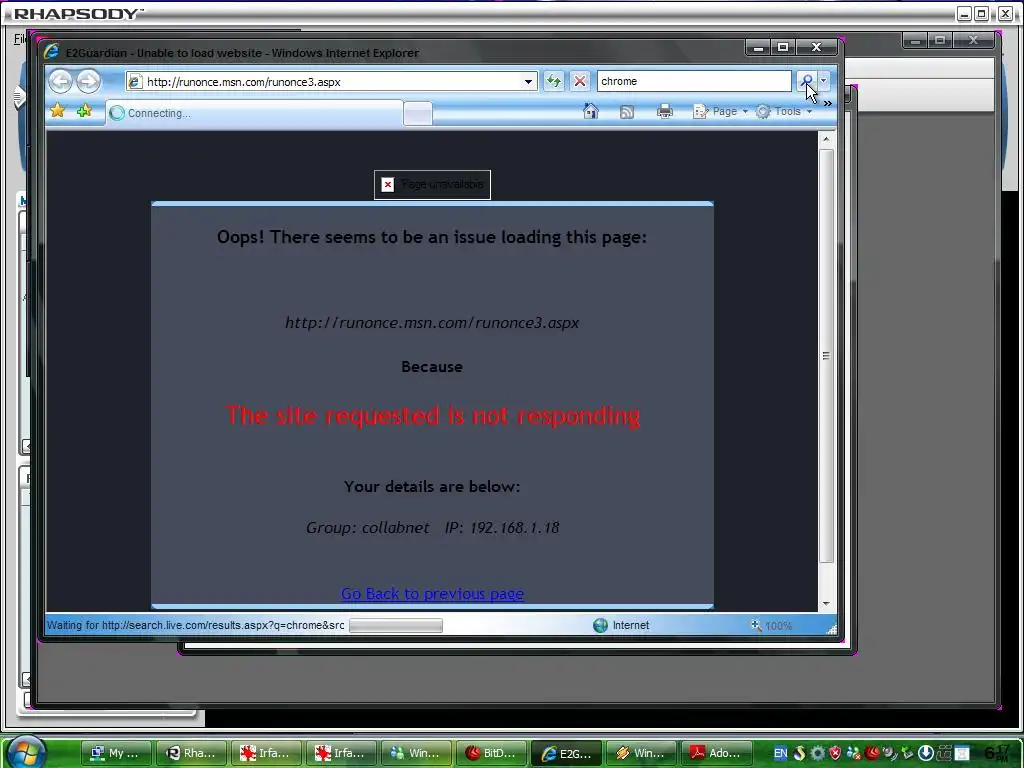
Task: Open the Page menu dropdown
Action: tap(721, 112)
